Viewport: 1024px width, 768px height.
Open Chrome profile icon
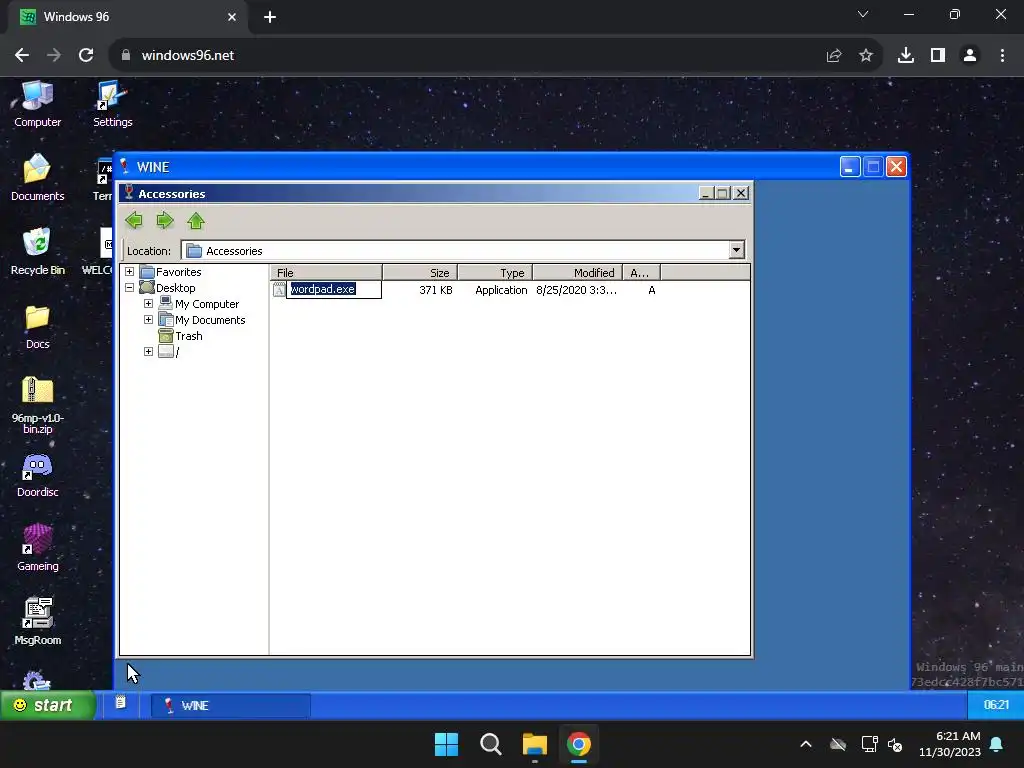click(x=970, y=56)
